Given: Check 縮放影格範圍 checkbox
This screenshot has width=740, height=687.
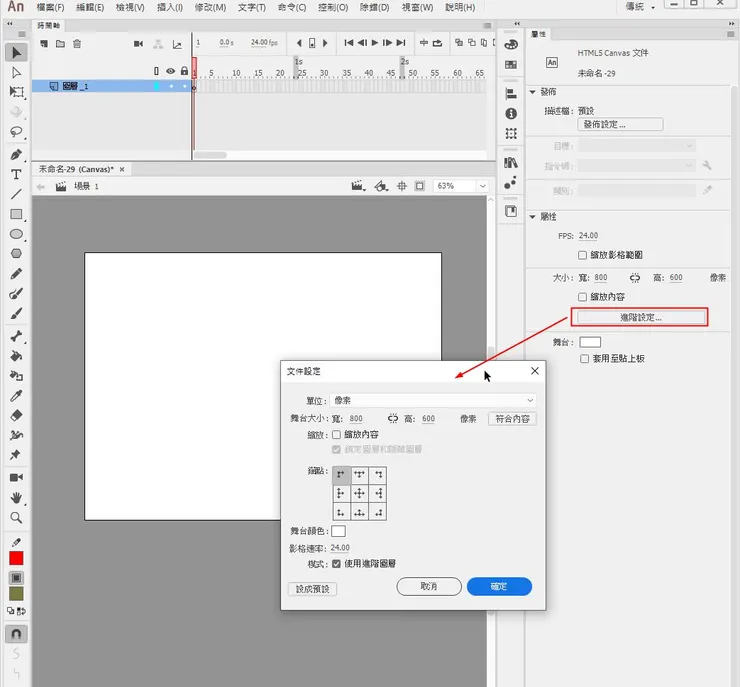Looking at the screenshot, I should (x=582, y=255).
